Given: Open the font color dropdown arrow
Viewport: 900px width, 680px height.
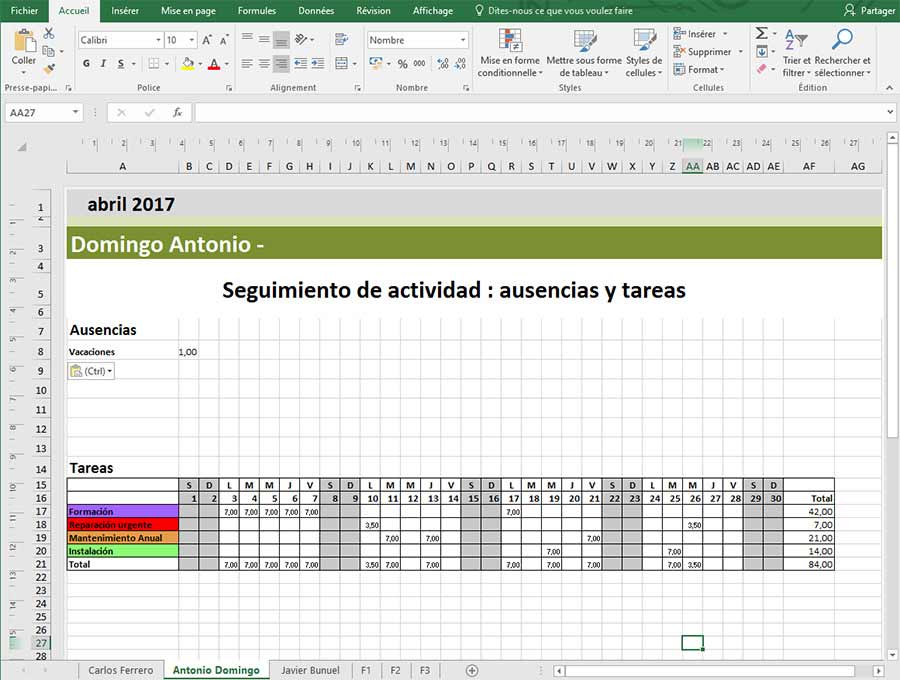Looking at the screenshot, I should (x=227, y=64).
